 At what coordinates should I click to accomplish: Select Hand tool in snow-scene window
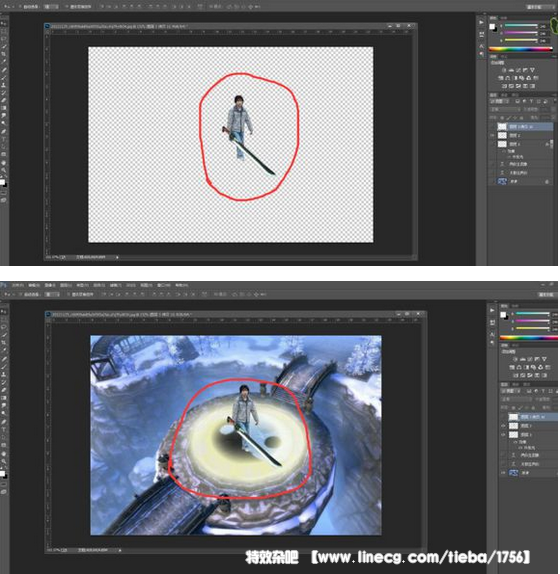[4, 454]
